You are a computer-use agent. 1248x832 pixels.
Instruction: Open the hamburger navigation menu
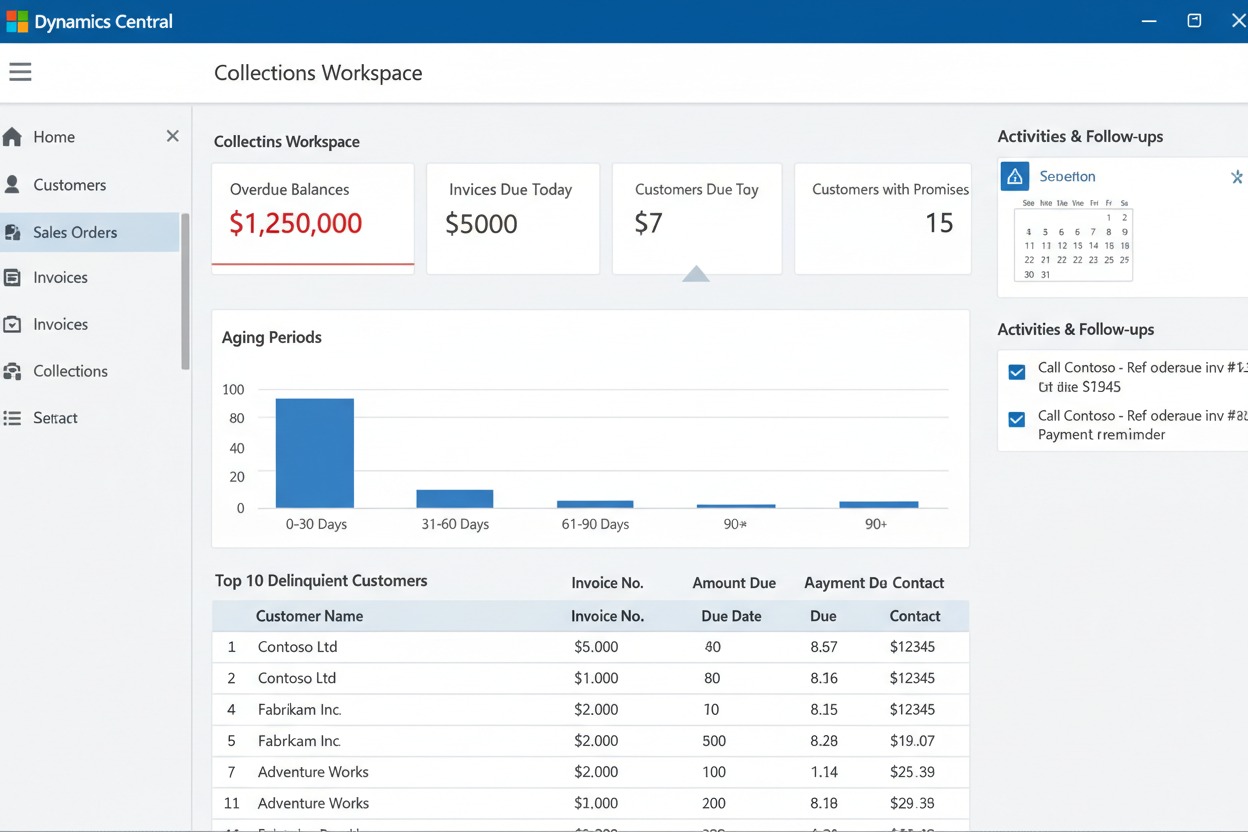20,71
